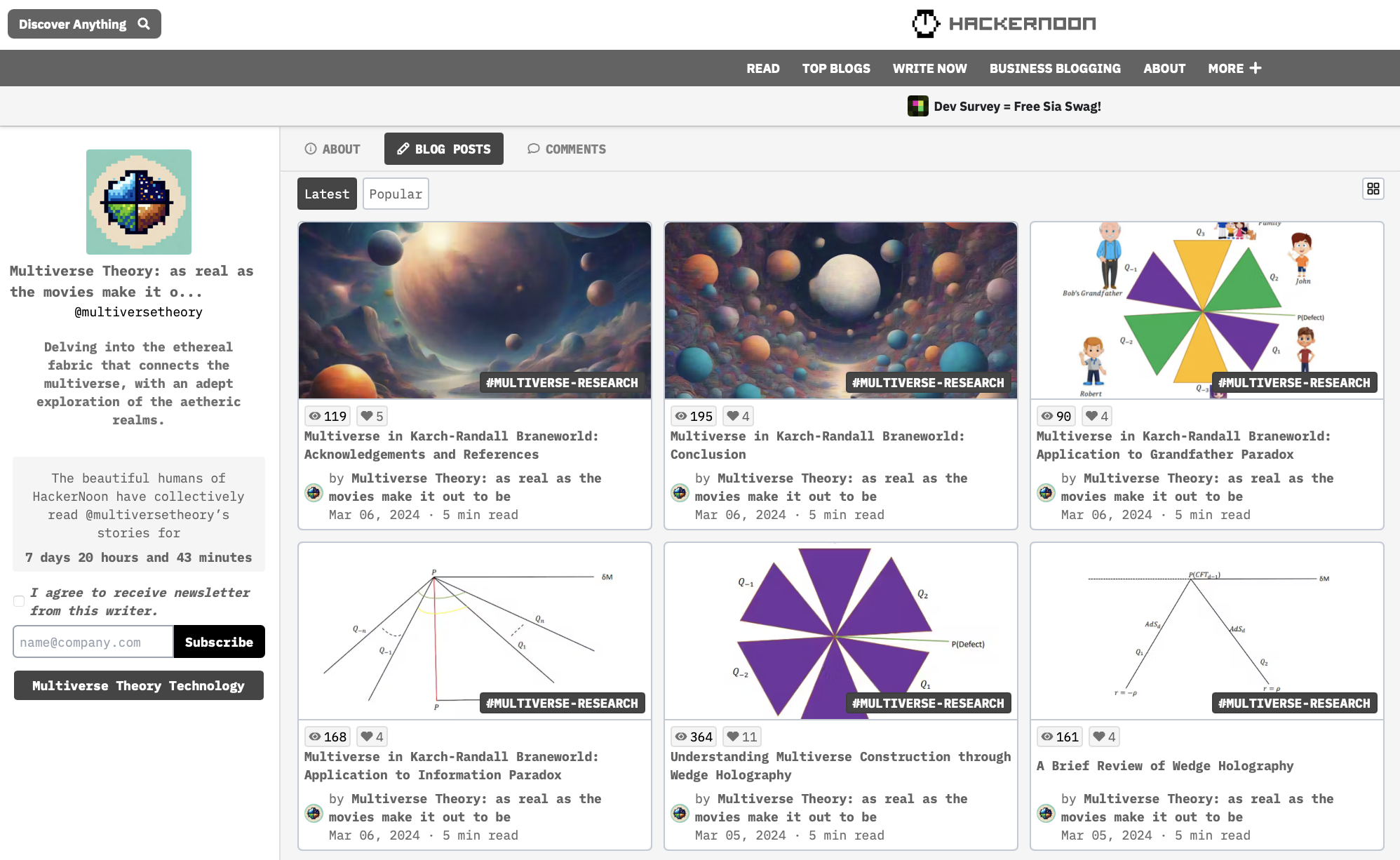
Task: Click author avatar on Acknowledgements and References post
Action: point(314,492)
